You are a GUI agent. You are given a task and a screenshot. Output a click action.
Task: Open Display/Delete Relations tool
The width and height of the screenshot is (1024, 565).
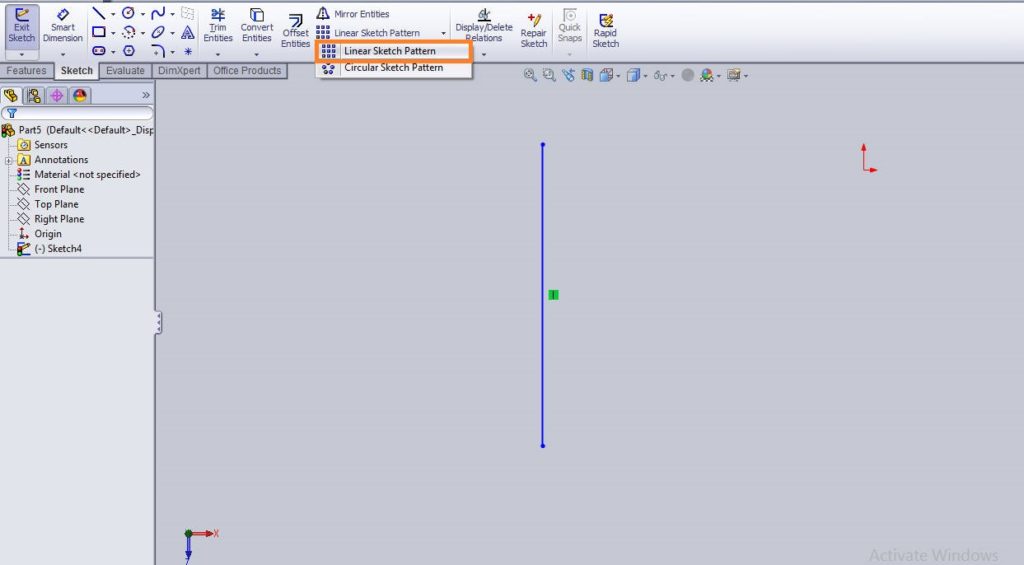tap(484, 25)
